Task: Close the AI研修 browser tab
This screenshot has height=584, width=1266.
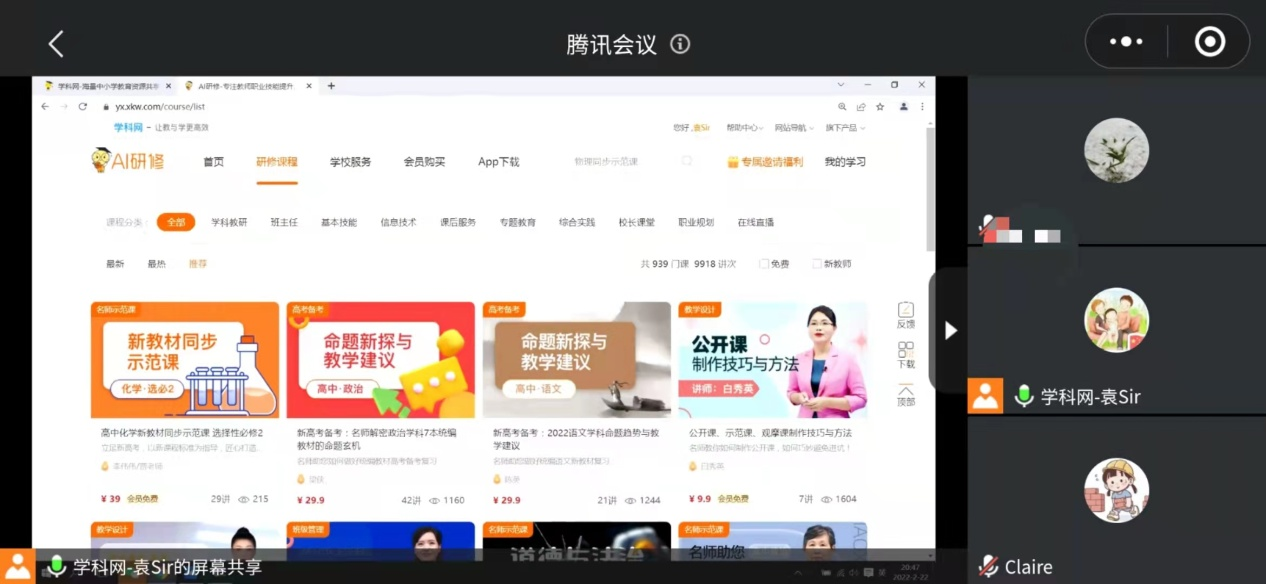Action: 309,86
